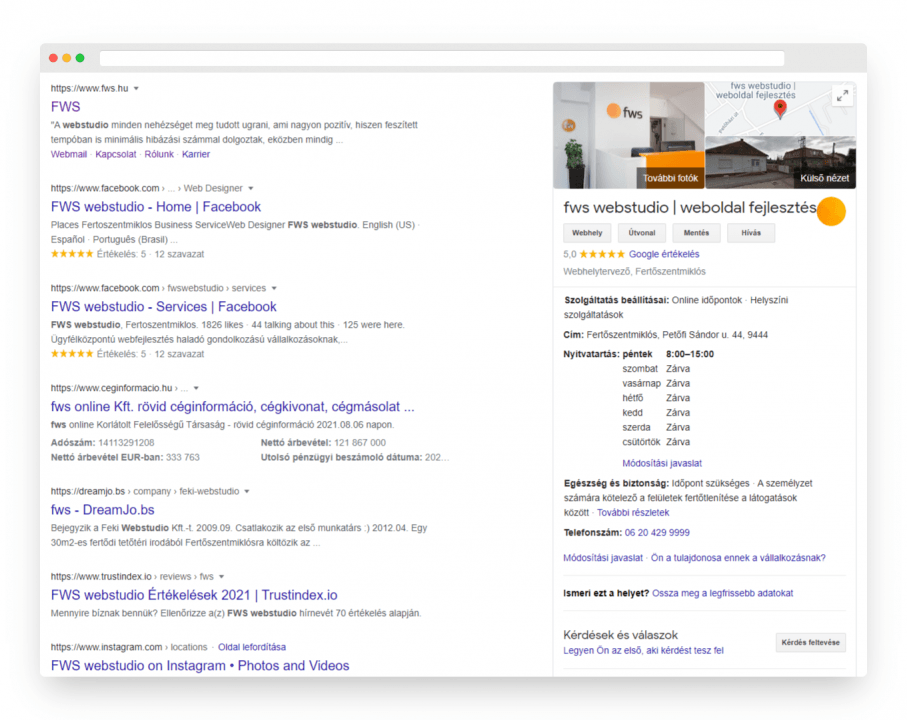The width and height of the screenshot is (907, 720).
Task: Click the orange fws logo circle beside the title
Action: pos(831,211)
